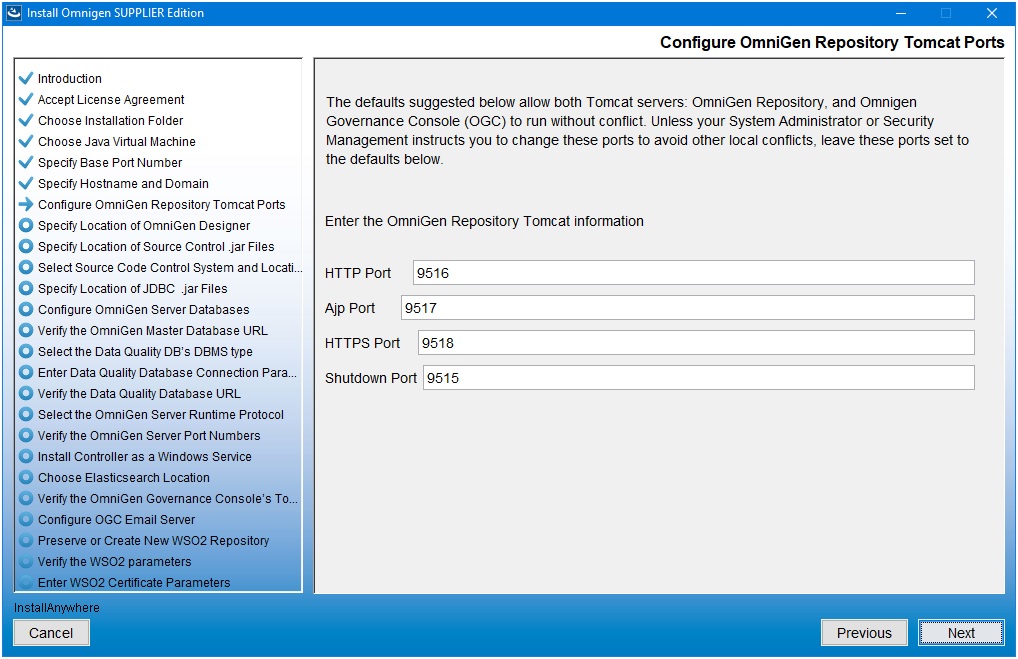The height and width of the screenshot is (659, 1018).
Task: Click into the Shutdown Port field
Action: [699, 378]
